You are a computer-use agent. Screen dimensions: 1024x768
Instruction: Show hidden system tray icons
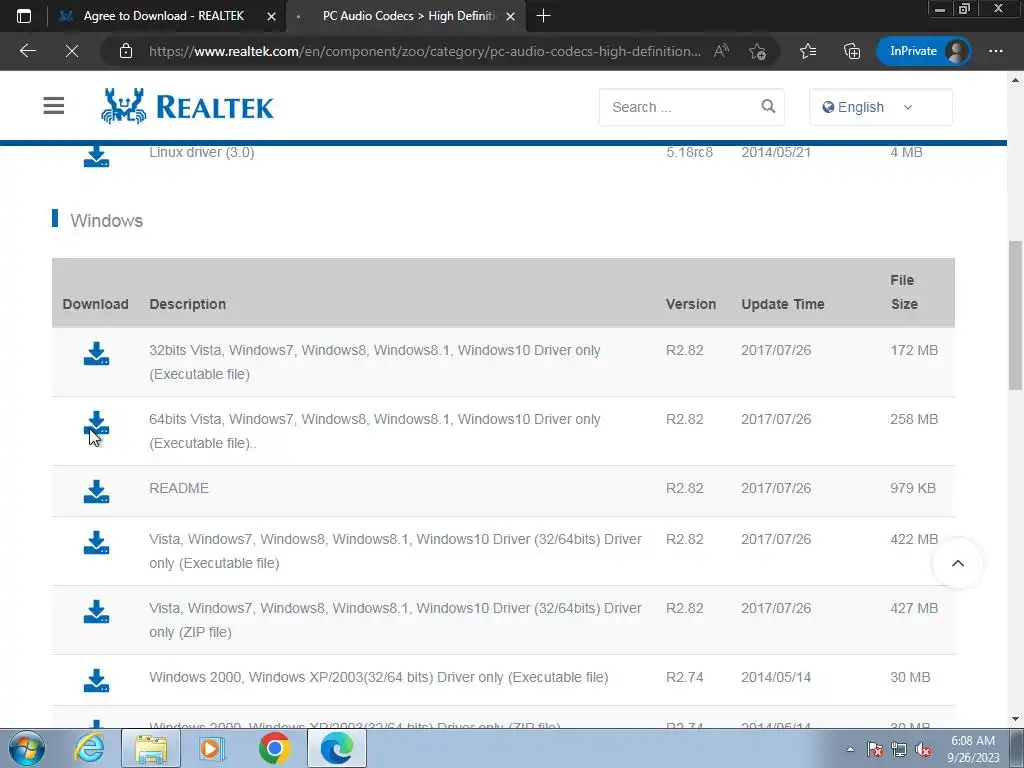(x=850, y=749)
